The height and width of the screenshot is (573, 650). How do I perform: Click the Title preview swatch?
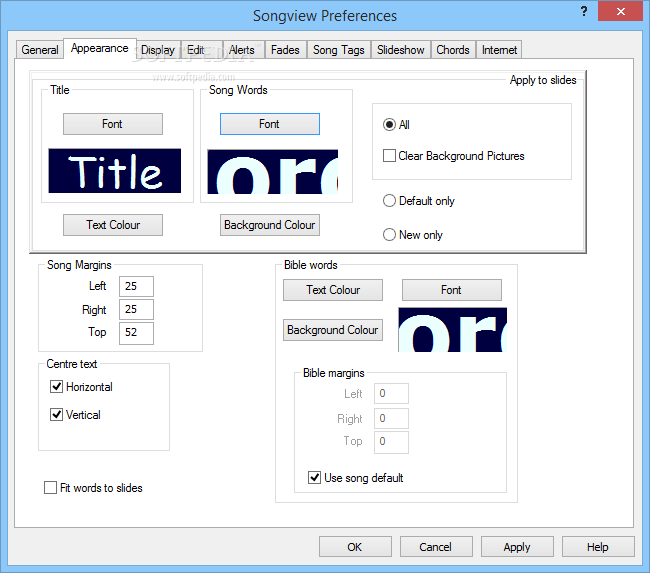coord(115,171)
